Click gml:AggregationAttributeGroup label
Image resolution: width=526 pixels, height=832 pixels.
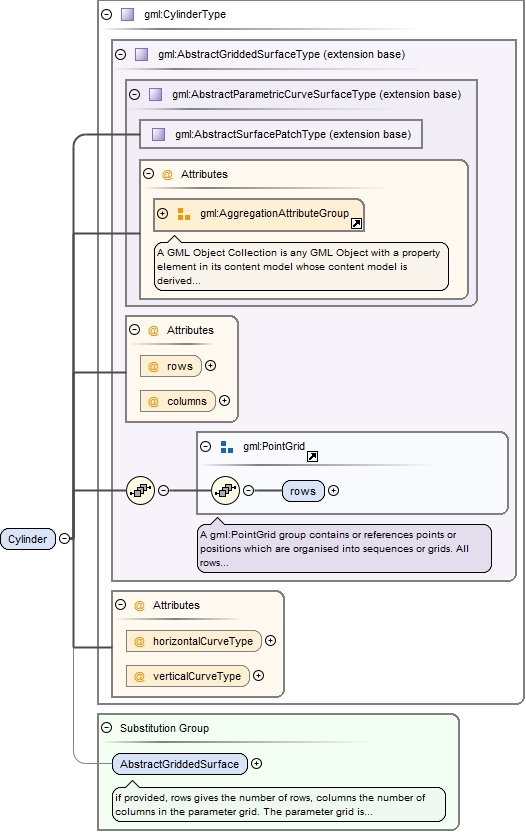pos(274,213)
